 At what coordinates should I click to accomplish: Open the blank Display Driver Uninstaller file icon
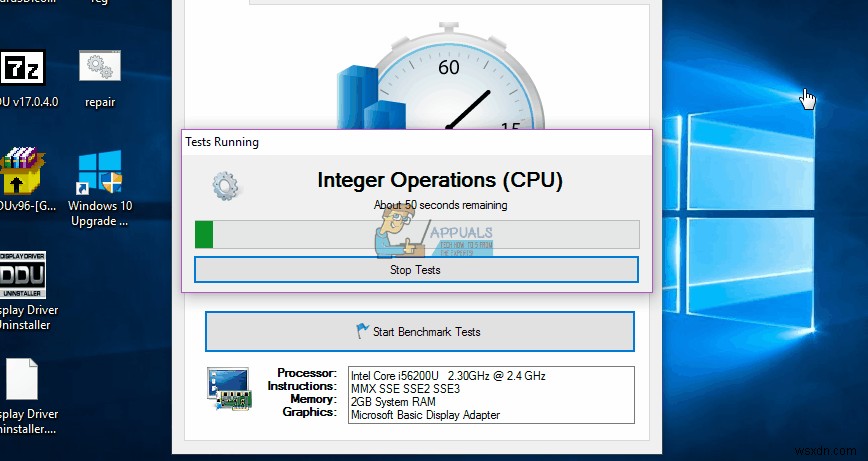point(22,379)
